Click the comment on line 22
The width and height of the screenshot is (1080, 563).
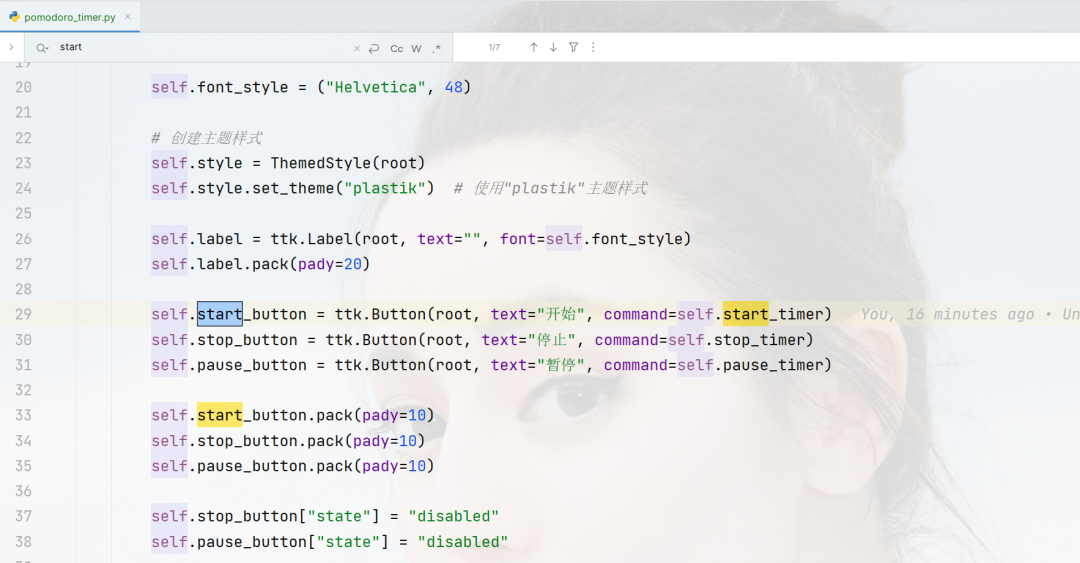click(207, 138)
